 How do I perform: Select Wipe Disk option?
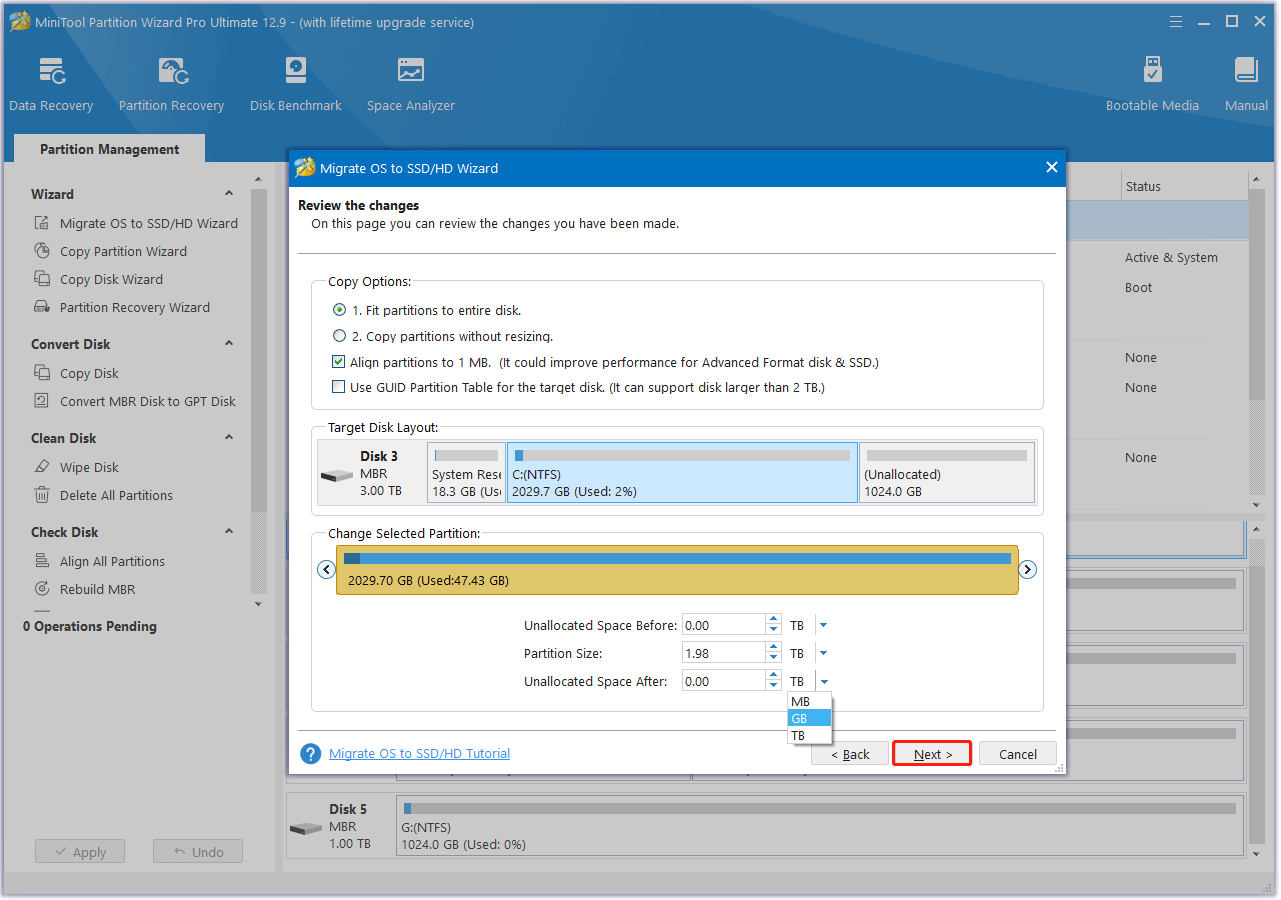tap(76, 467)
